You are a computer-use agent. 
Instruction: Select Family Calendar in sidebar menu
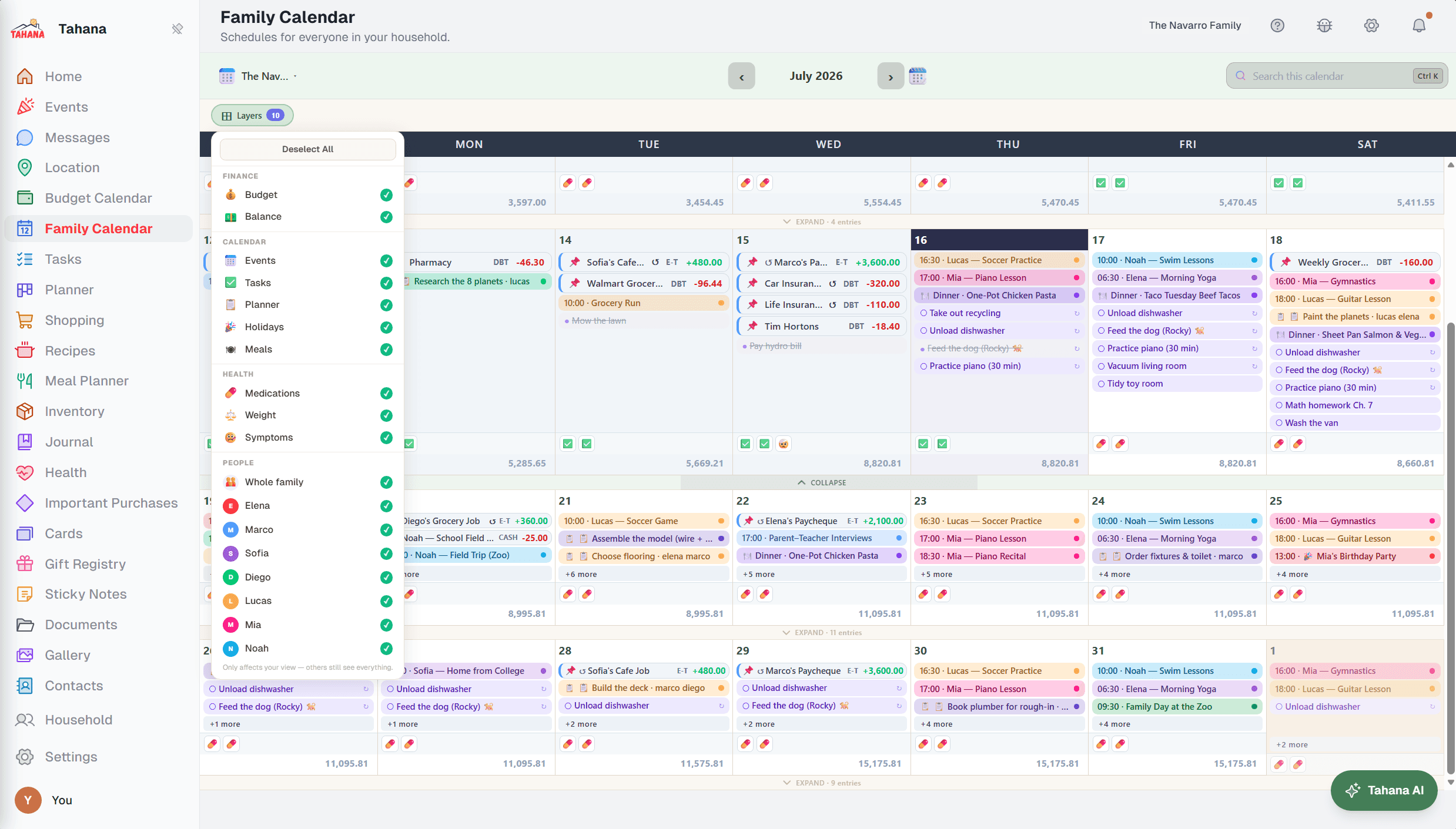(98, 229)
